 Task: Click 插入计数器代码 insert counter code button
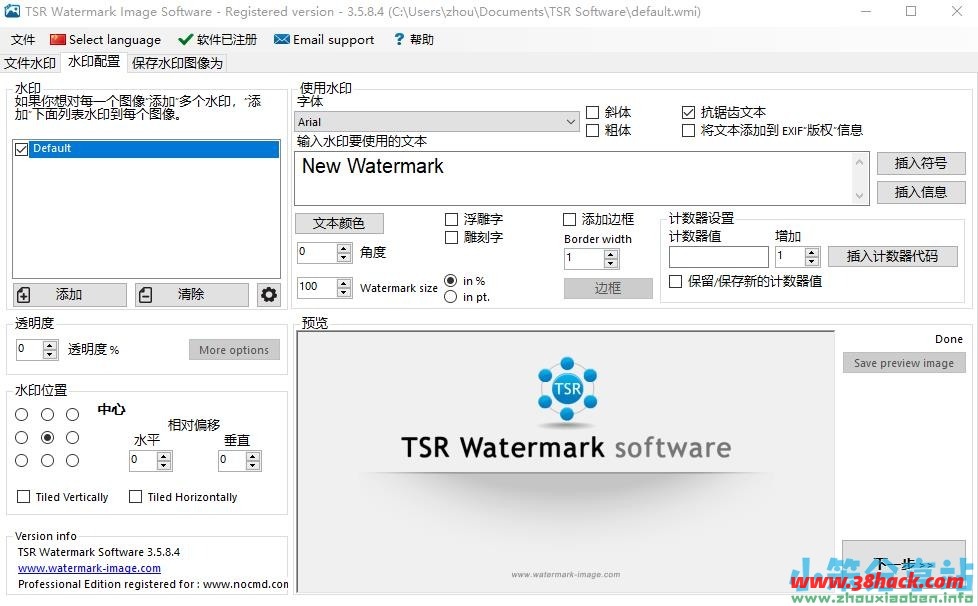pyautogui.click(x=892, y=256)
